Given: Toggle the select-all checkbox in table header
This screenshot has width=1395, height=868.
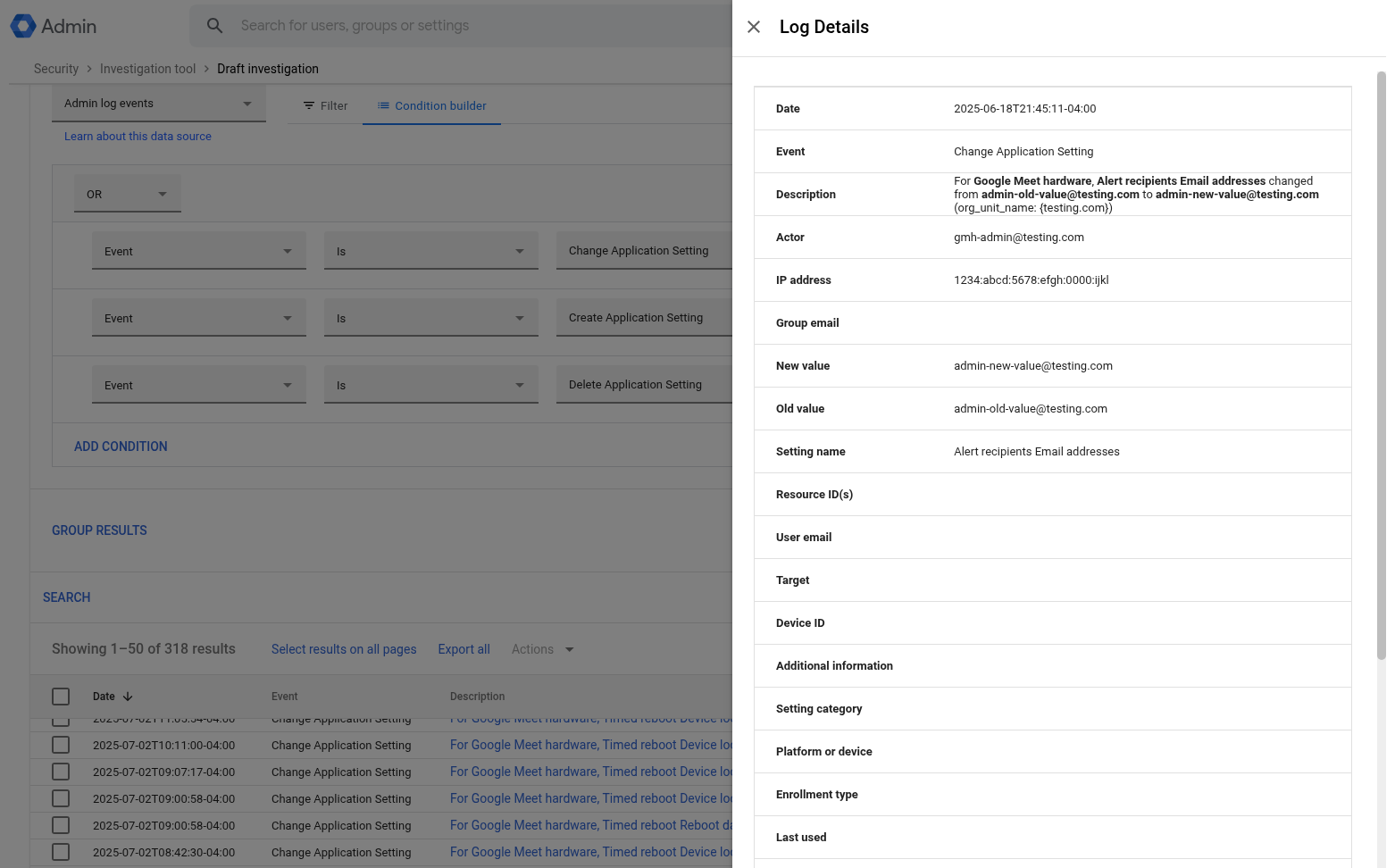Looking at the screenshot, I should coord(61,697).
